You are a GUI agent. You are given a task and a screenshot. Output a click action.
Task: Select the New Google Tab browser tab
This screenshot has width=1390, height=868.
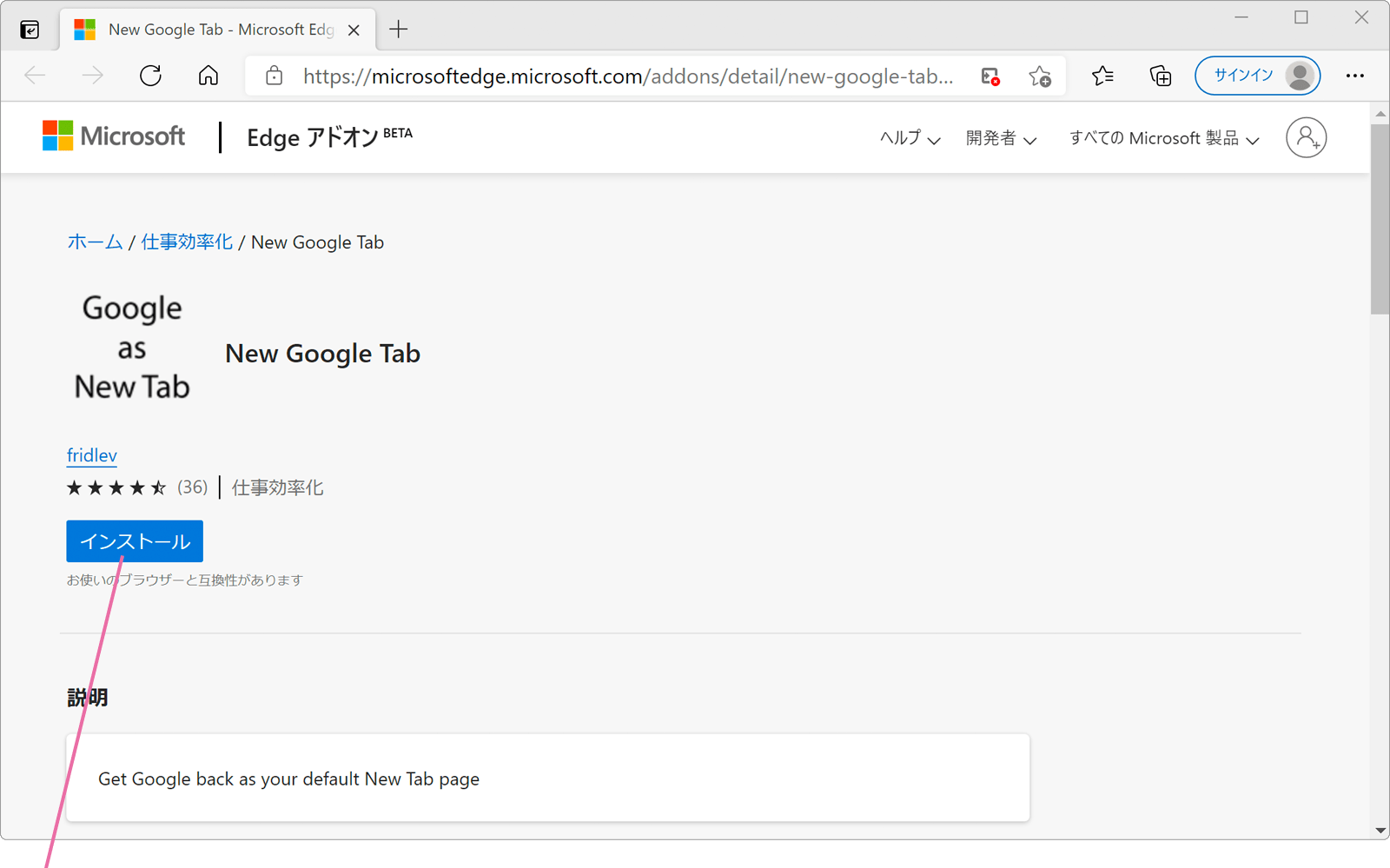(217, 30)
